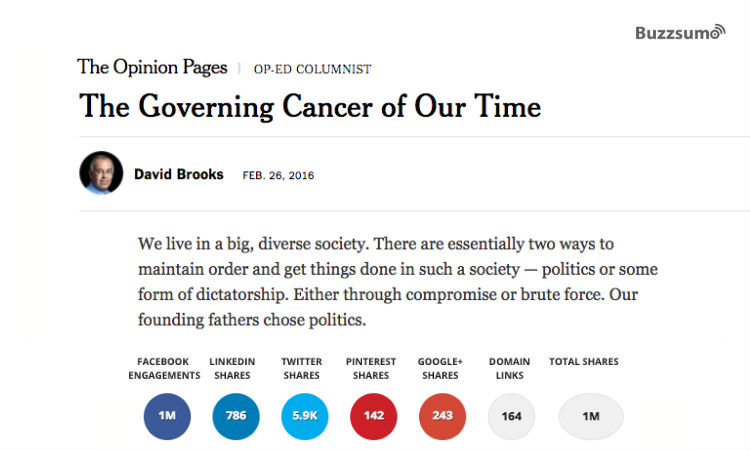Click the Domain Links column label
This screenshot has height=450, width=750.
[x=510, y=368]
